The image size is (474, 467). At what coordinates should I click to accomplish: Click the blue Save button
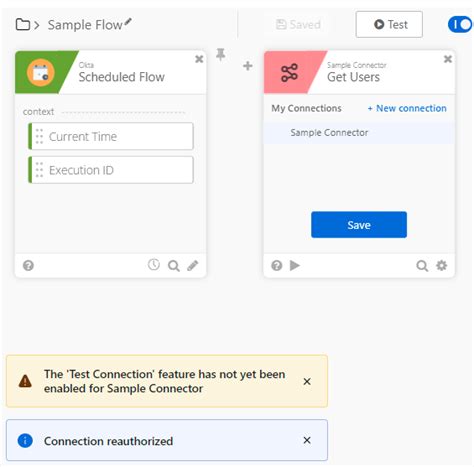(359, 225)
